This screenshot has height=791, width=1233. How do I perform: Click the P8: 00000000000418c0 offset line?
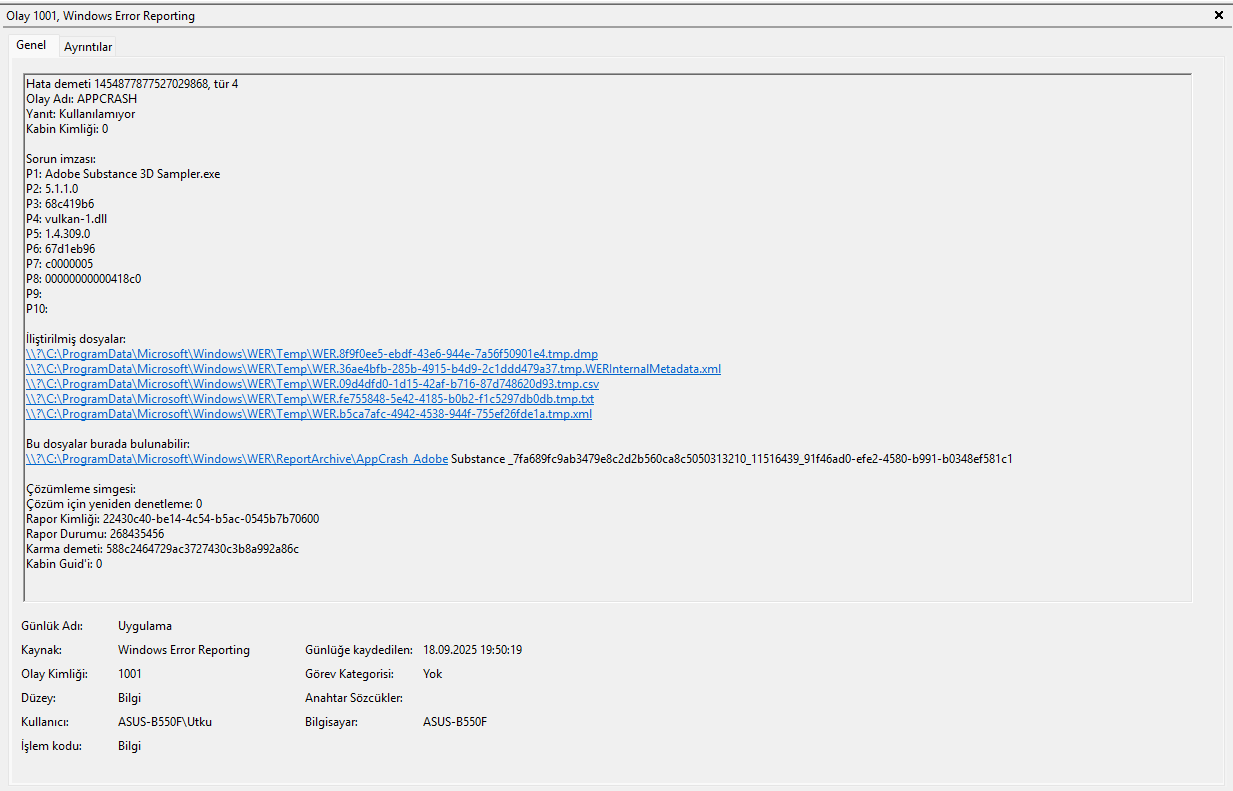coord(83,279)
